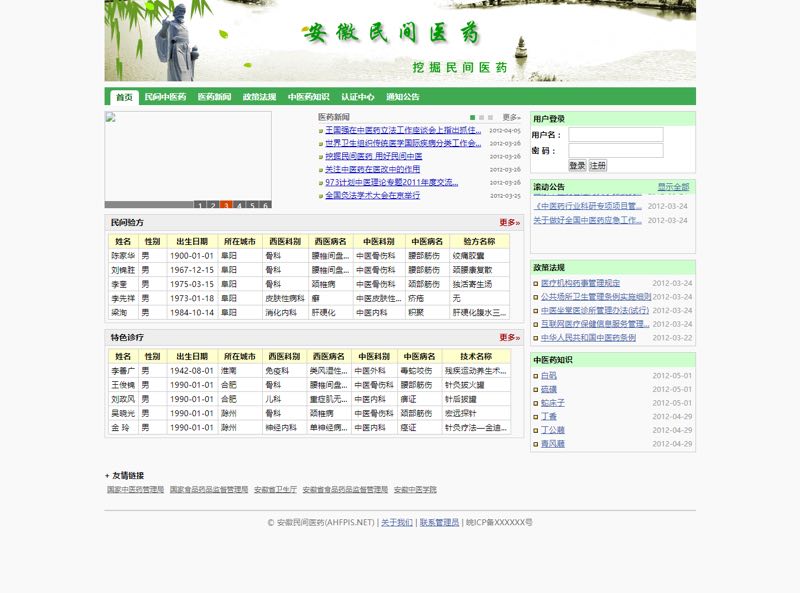Screen dimensions: 800x593
Task: Go to the 认证中心 navigation tab
Action: (357, 97)
